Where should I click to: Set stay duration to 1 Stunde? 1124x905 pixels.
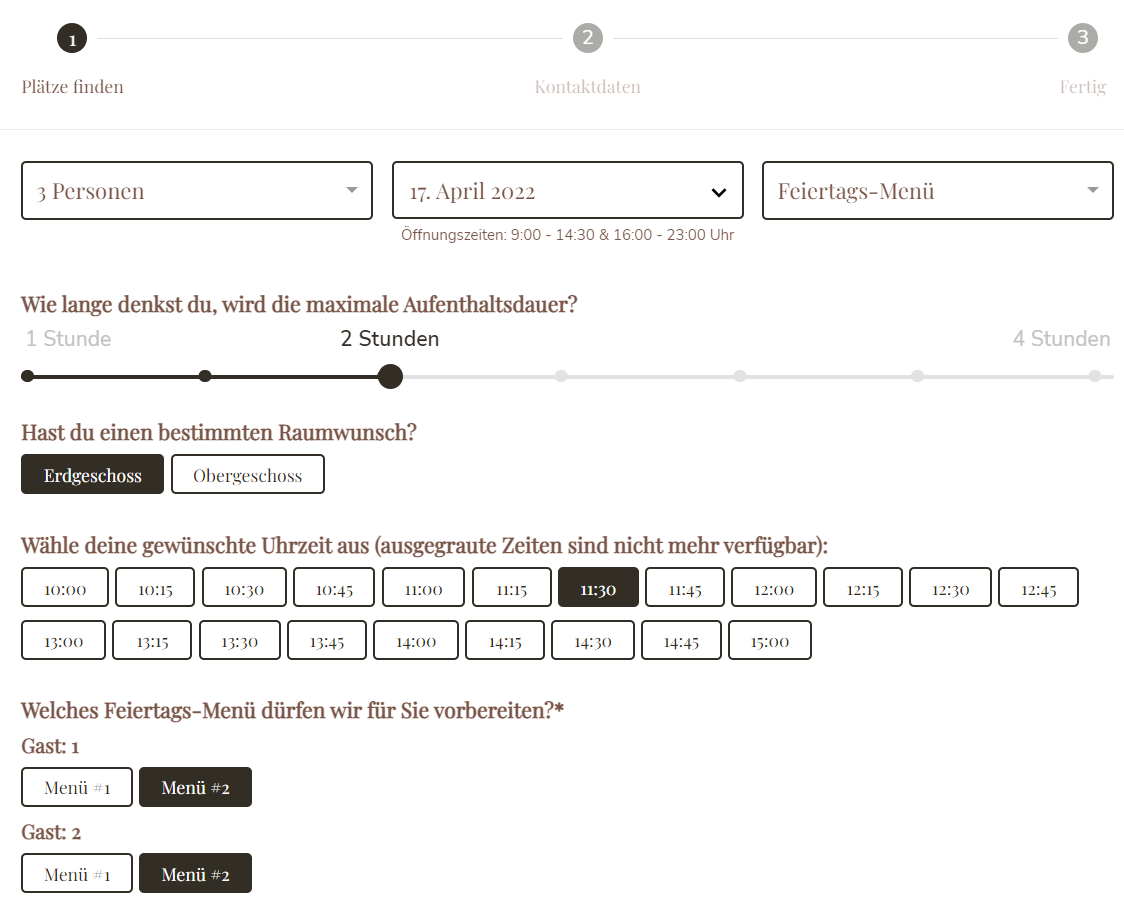click(28, 376)
